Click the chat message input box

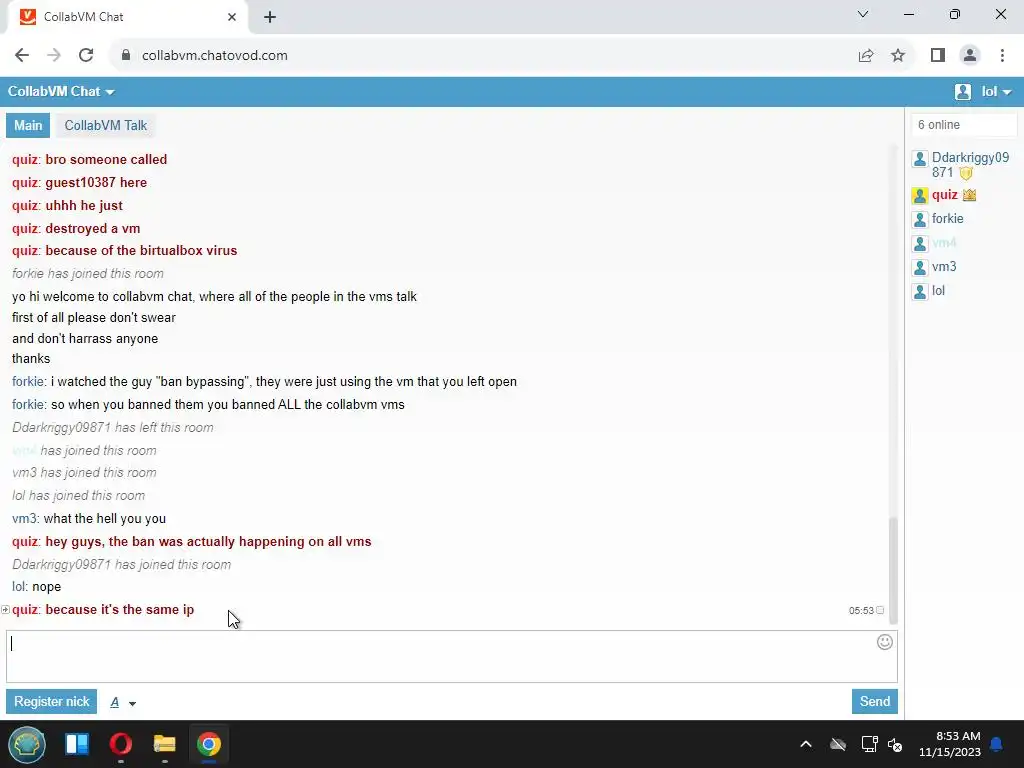coord(452,656)
